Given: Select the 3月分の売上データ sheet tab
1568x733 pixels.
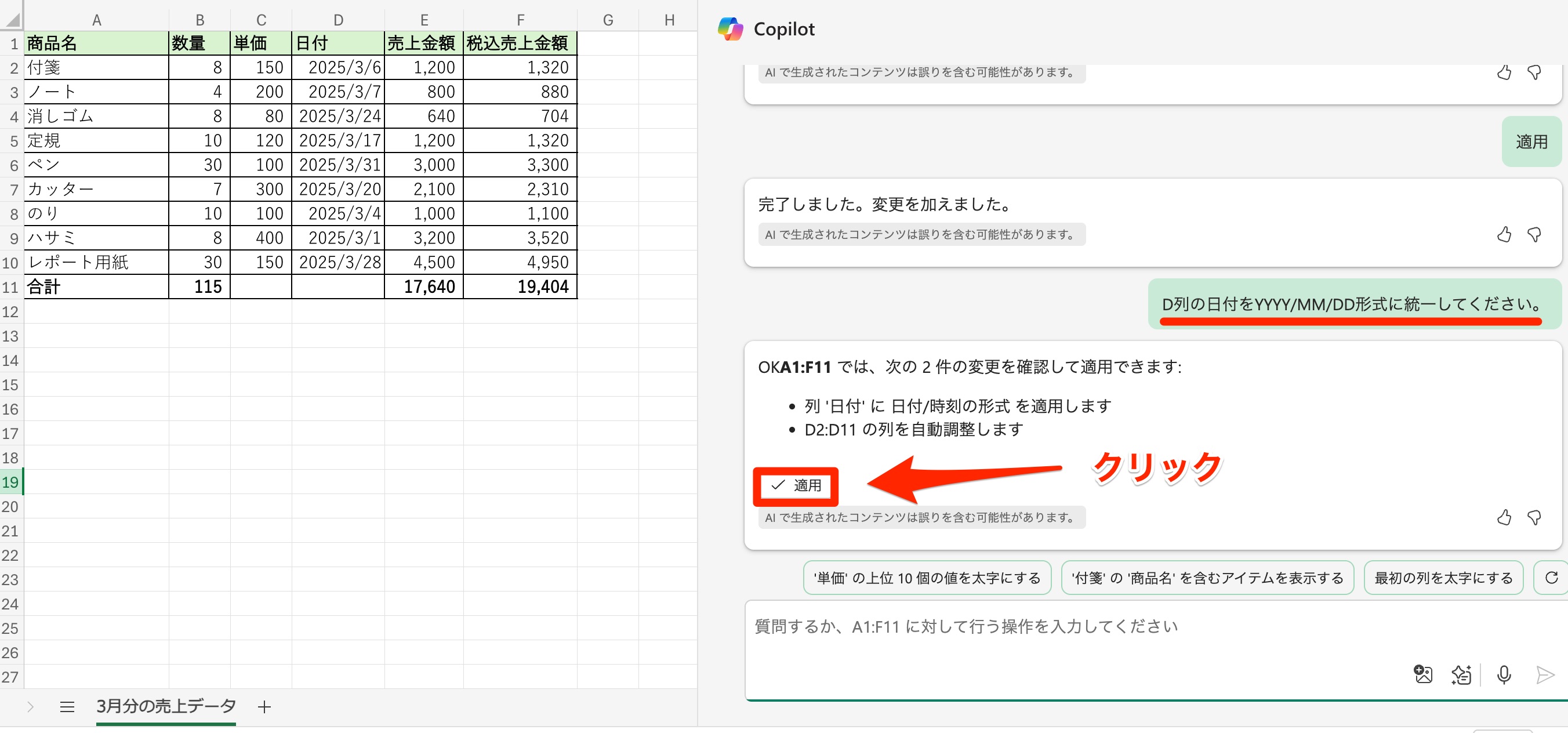Looking at the screenshot, I should pos(166,706).
